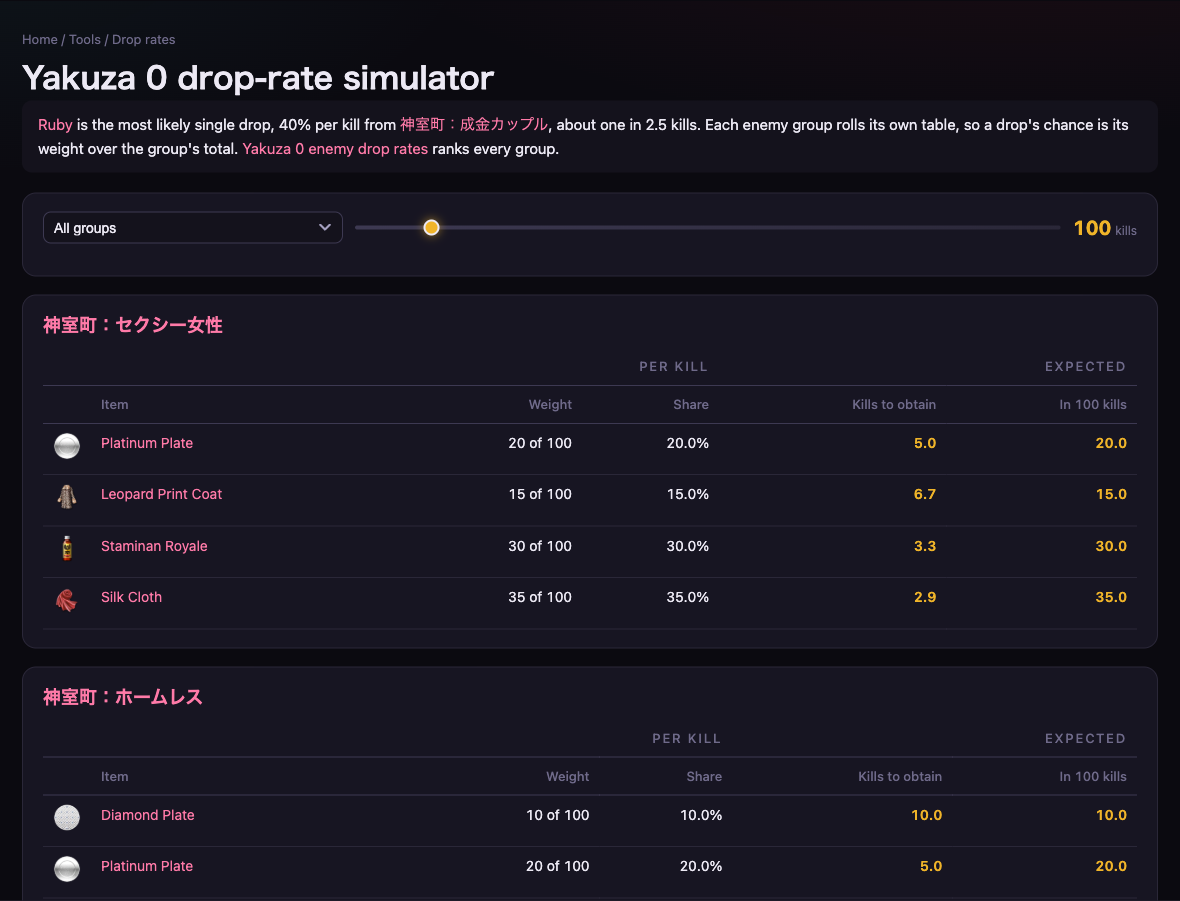1180x901 pixels.
Task: Open the All groups dropdown
Action: [193, 228]
